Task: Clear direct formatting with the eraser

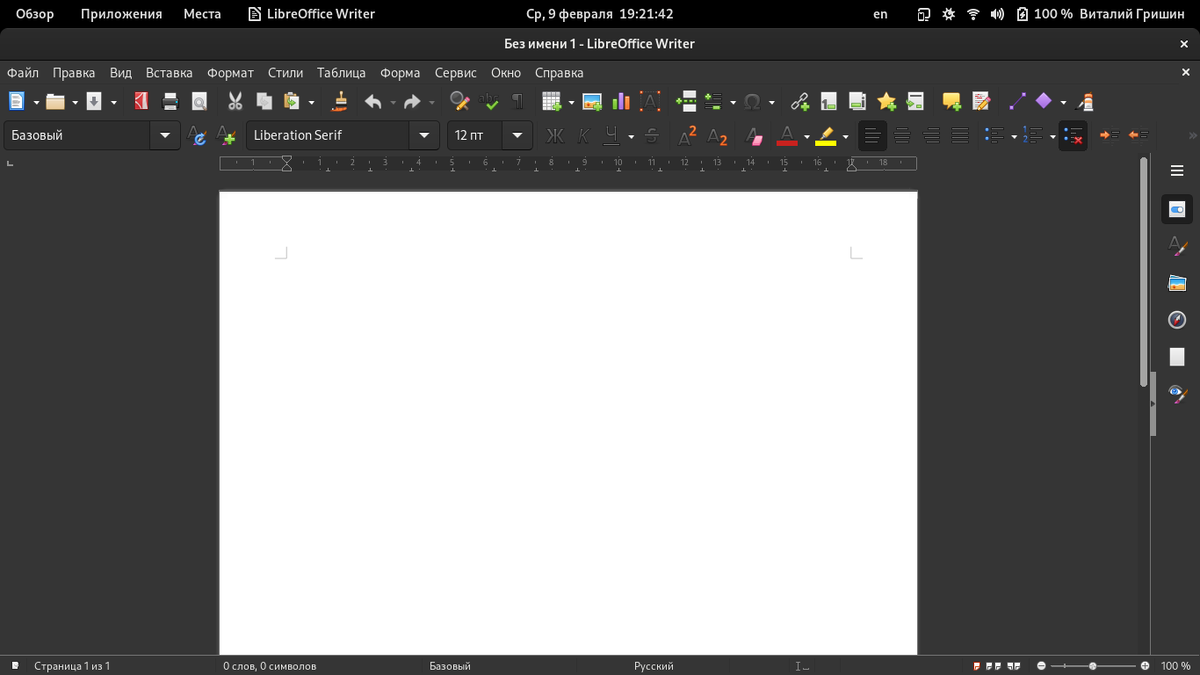Action: click(755, 135)
